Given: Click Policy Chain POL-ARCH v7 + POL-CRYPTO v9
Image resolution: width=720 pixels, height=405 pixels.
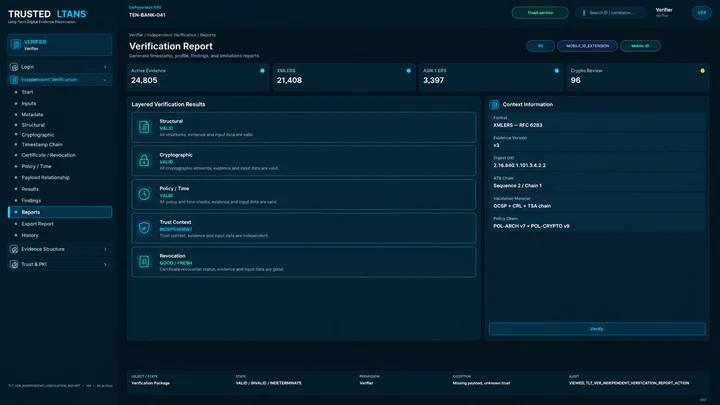Looking at the screenshot, I should point(531,226).
